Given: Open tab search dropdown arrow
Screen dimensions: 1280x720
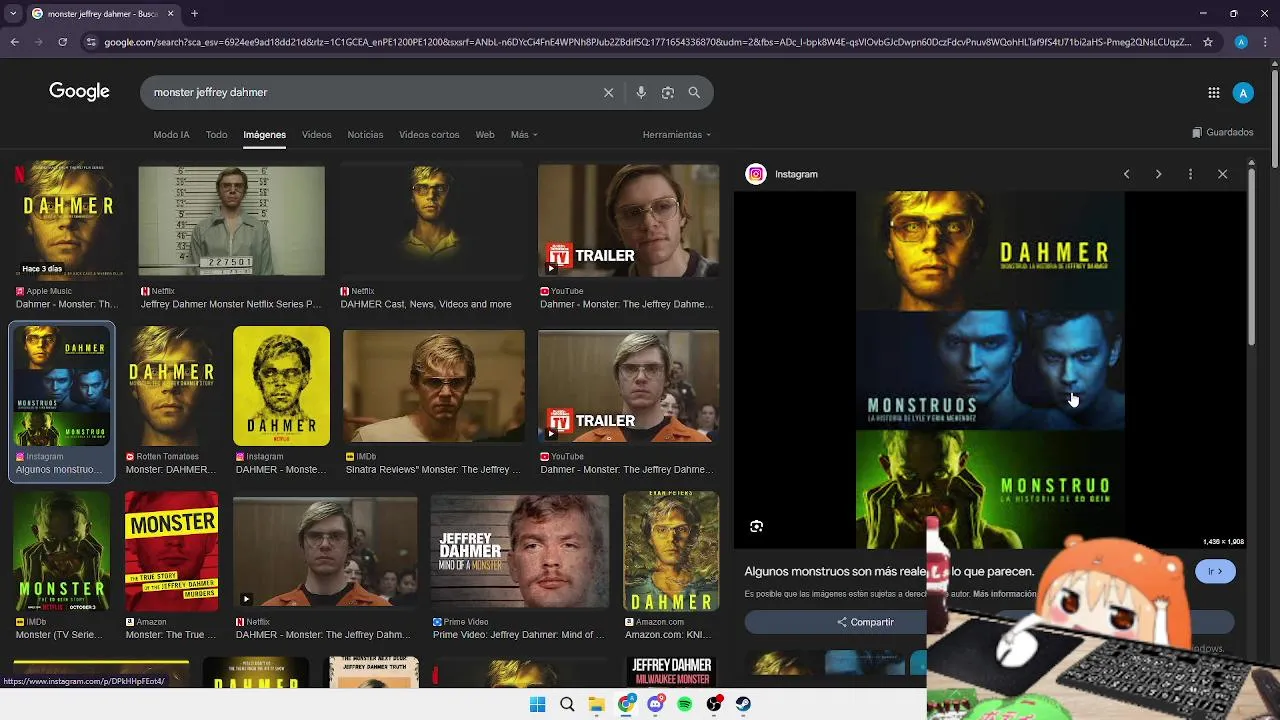Looking at the screenshot, I should [x=13, y=14].
